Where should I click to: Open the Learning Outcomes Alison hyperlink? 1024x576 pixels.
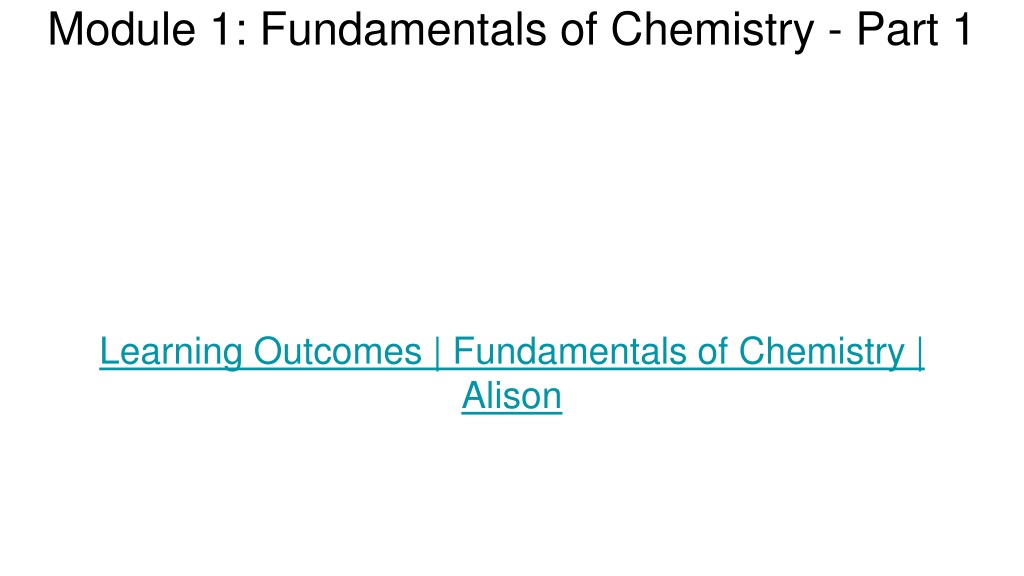pyautogui.click(x=511, y=373)
